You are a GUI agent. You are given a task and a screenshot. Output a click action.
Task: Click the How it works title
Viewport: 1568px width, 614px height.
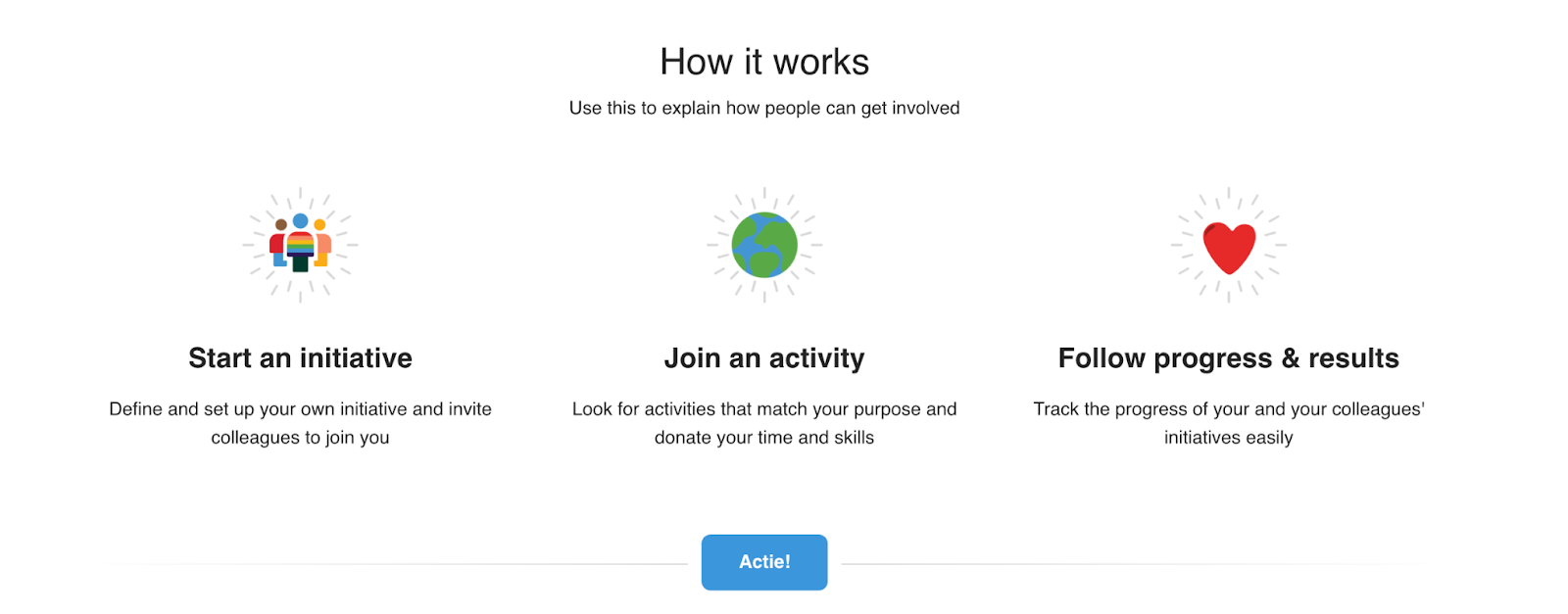click(x=764, y=62)
